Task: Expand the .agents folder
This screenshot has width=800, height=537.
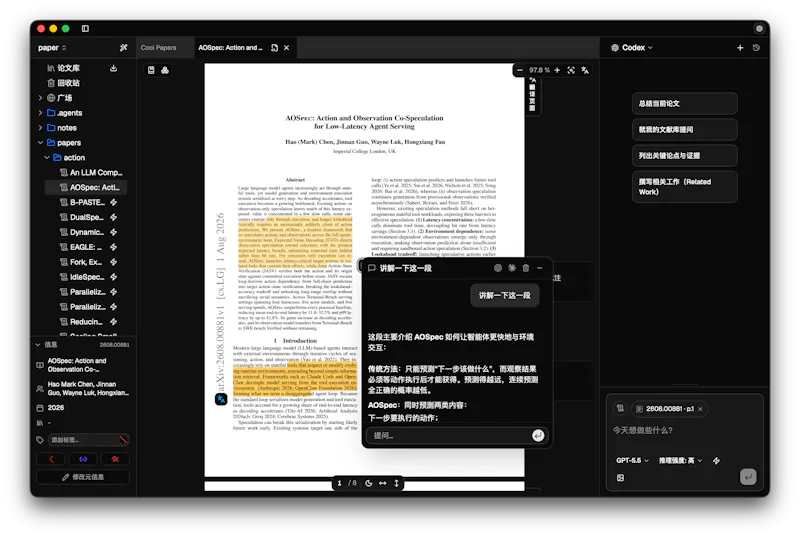Action: pyautogui.click(x=40, y=113)
